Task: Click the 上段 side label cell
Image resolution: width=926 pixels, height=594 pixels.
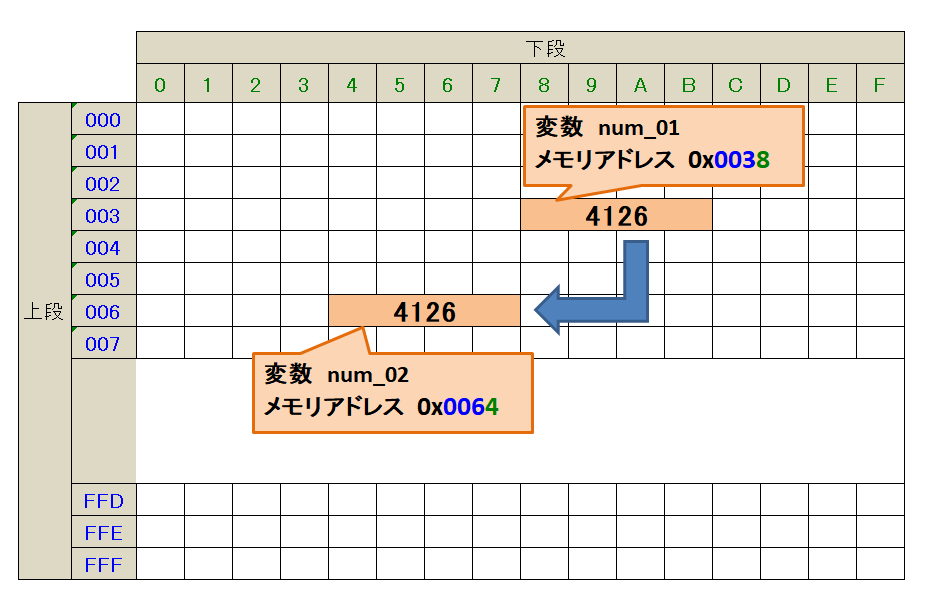Action: click(44, 312)
